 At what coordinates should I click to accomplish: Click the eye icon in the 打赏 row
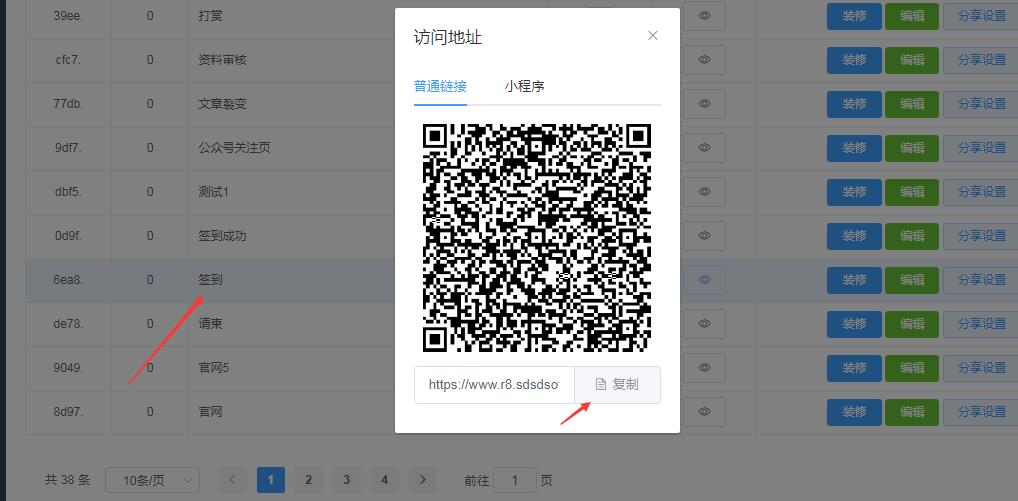[704, 16]
